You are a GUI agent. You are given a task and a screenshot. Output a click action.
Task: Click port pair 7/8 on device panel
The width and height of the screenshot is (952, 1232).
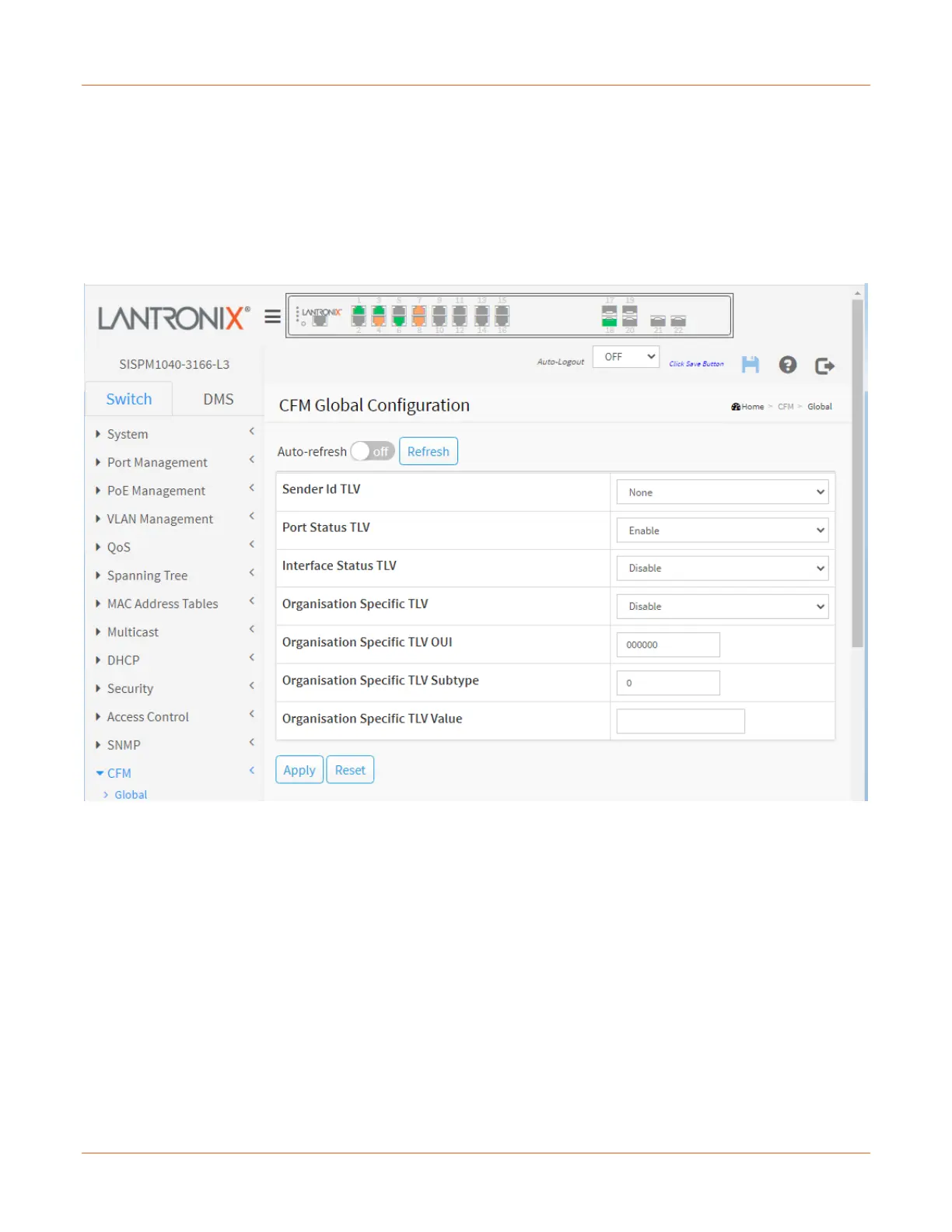coord(418,315)
